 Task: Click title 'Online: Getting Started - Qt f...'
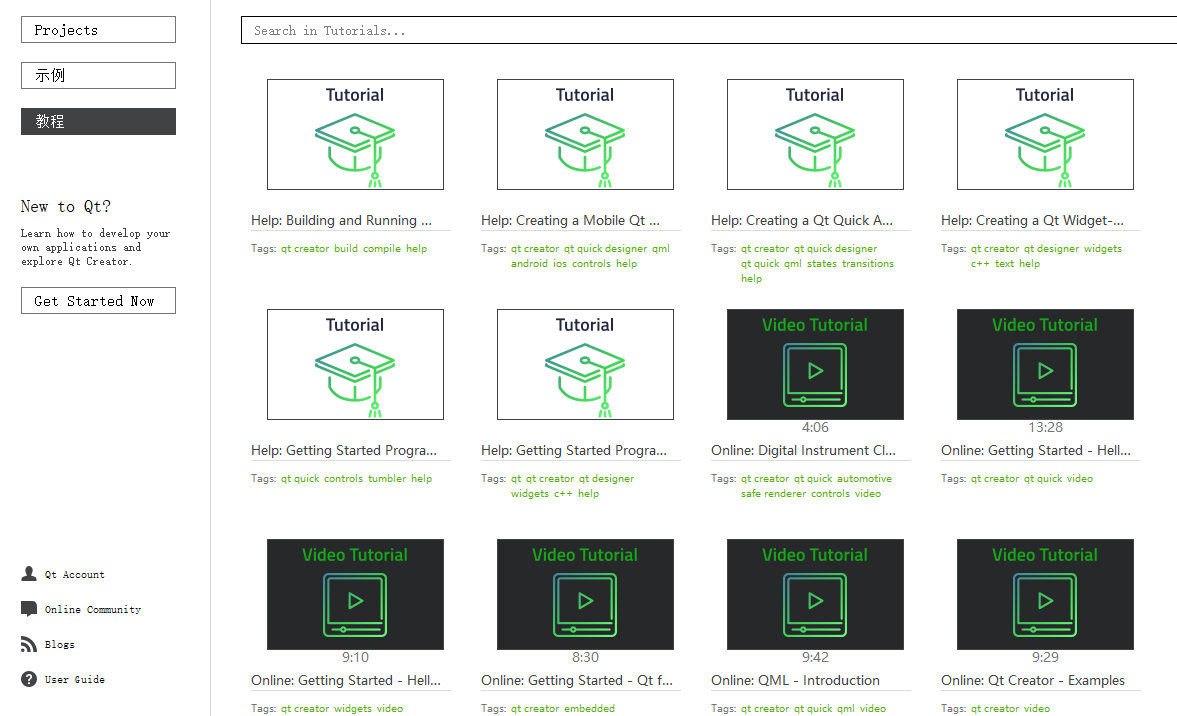577,680
